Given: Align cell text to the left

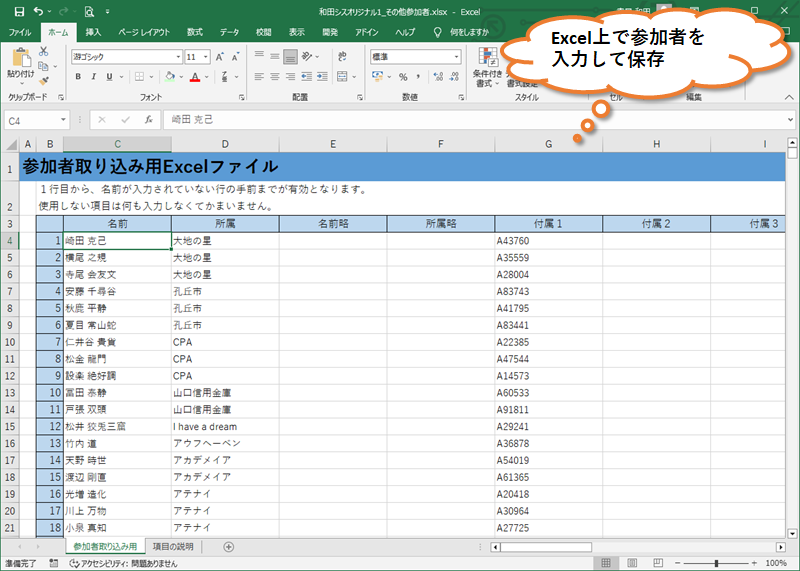Looking at the screenshot, I should pos(259,77).
